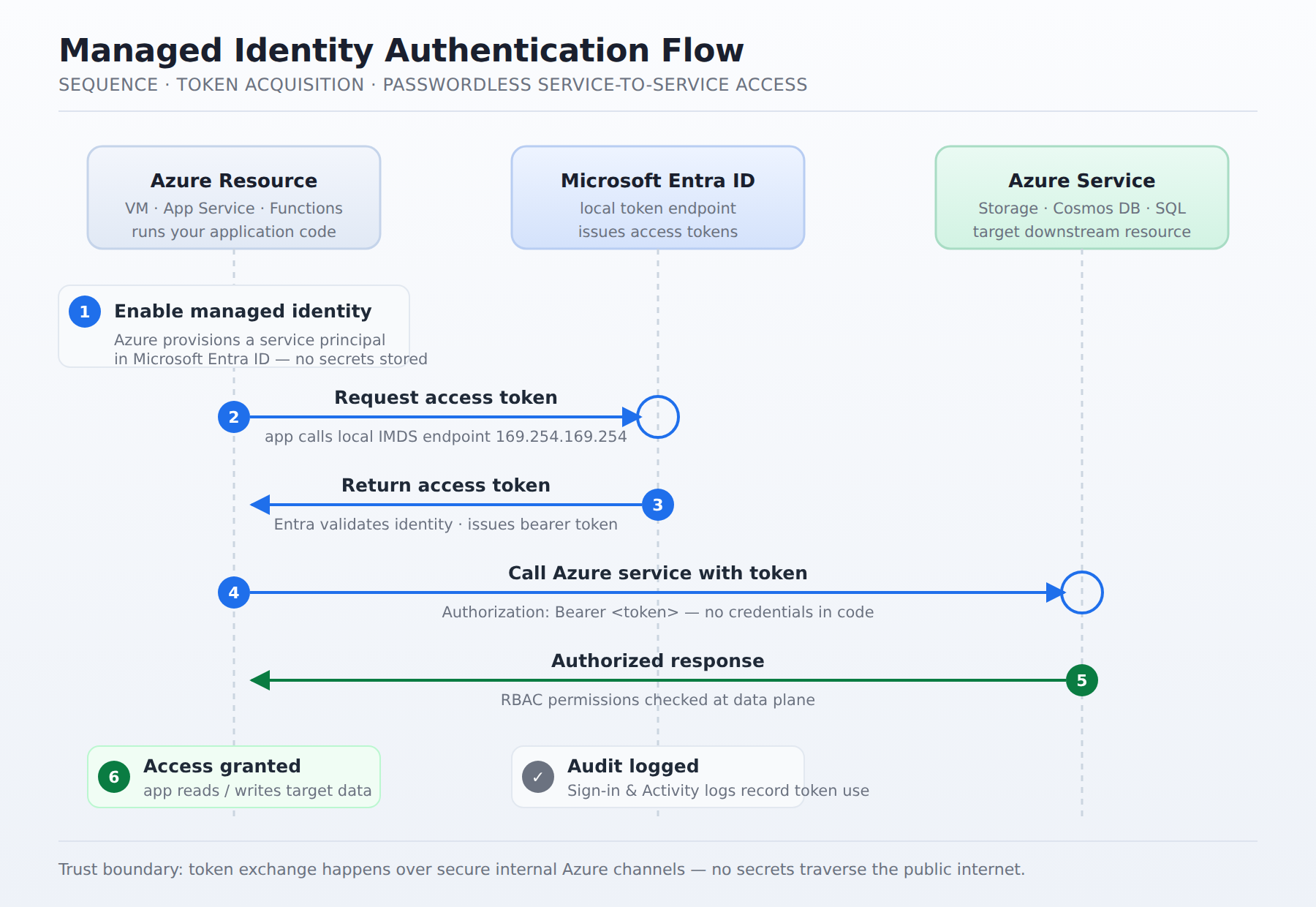Image resolution: width=1316 pixels, height=907 pixels.
Task: Click 'Sign-in & Activity logs record token use' text
Action: point(719,791)
